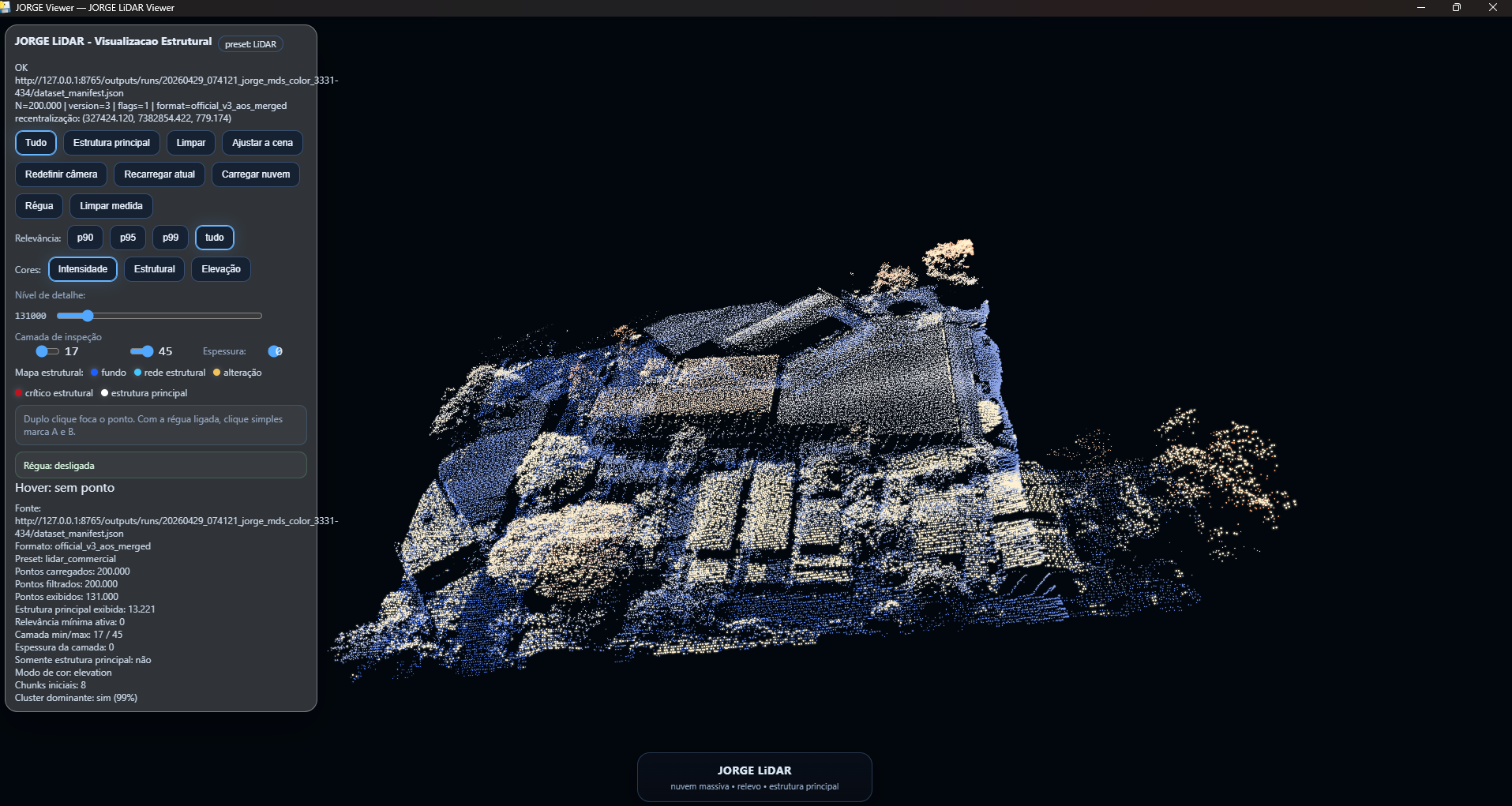The height and width of the screenshot is (806, 1512).
Task: Click Ajustar a cena button
Action: coord(262,143)
